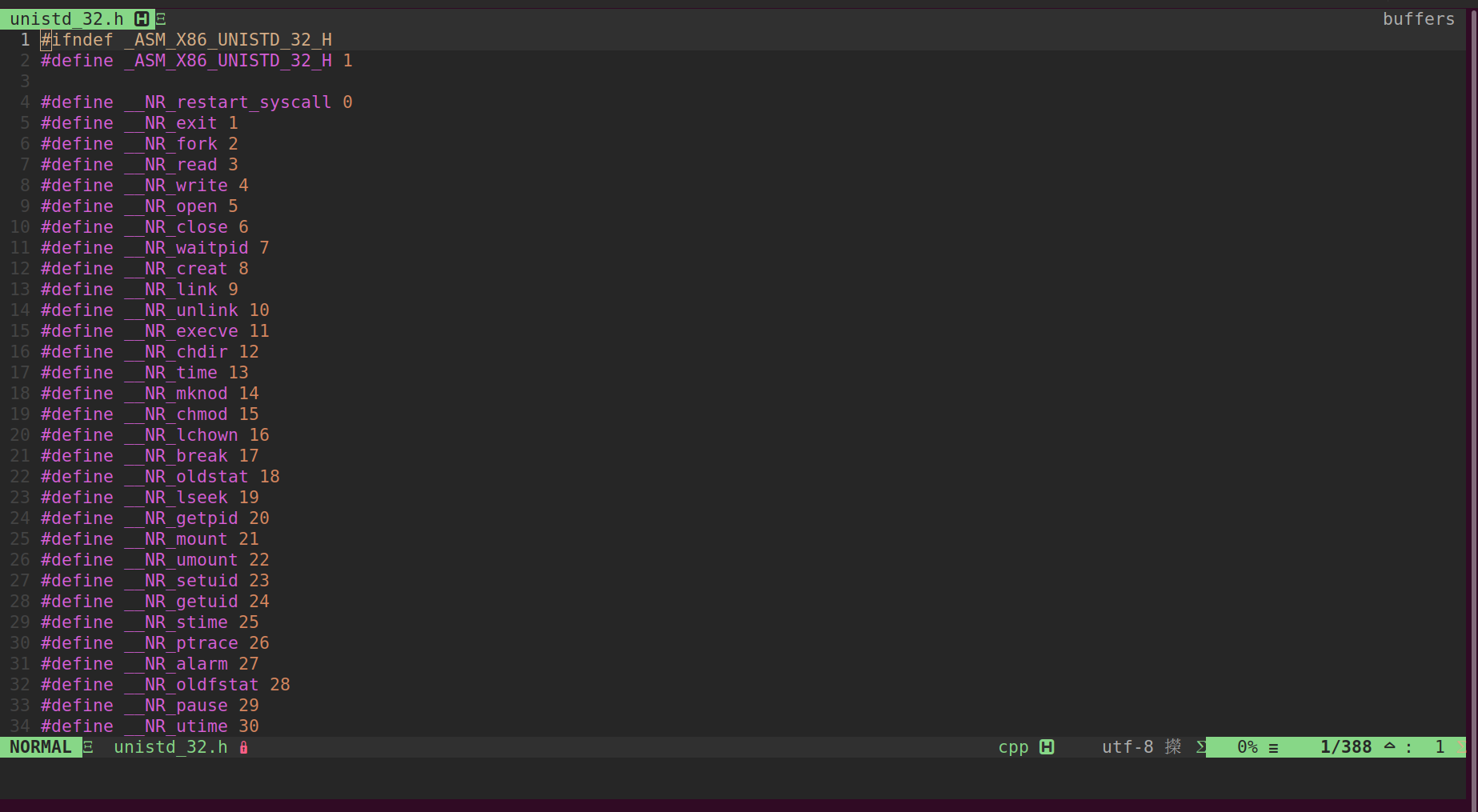Viewport: 1478px width, 812px height.
Task: Place the cursor on '__NR_waitpid'
Action: click(x=186, y=248)
